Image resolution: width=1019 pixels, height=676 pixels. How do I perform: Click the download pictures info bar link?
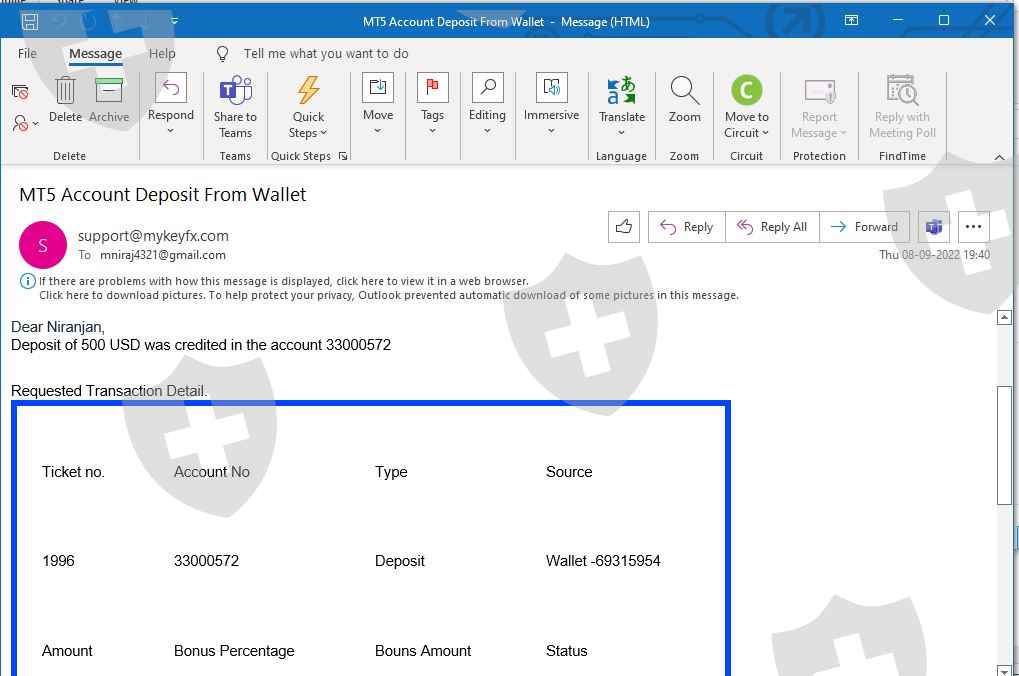tap(388, 295)
